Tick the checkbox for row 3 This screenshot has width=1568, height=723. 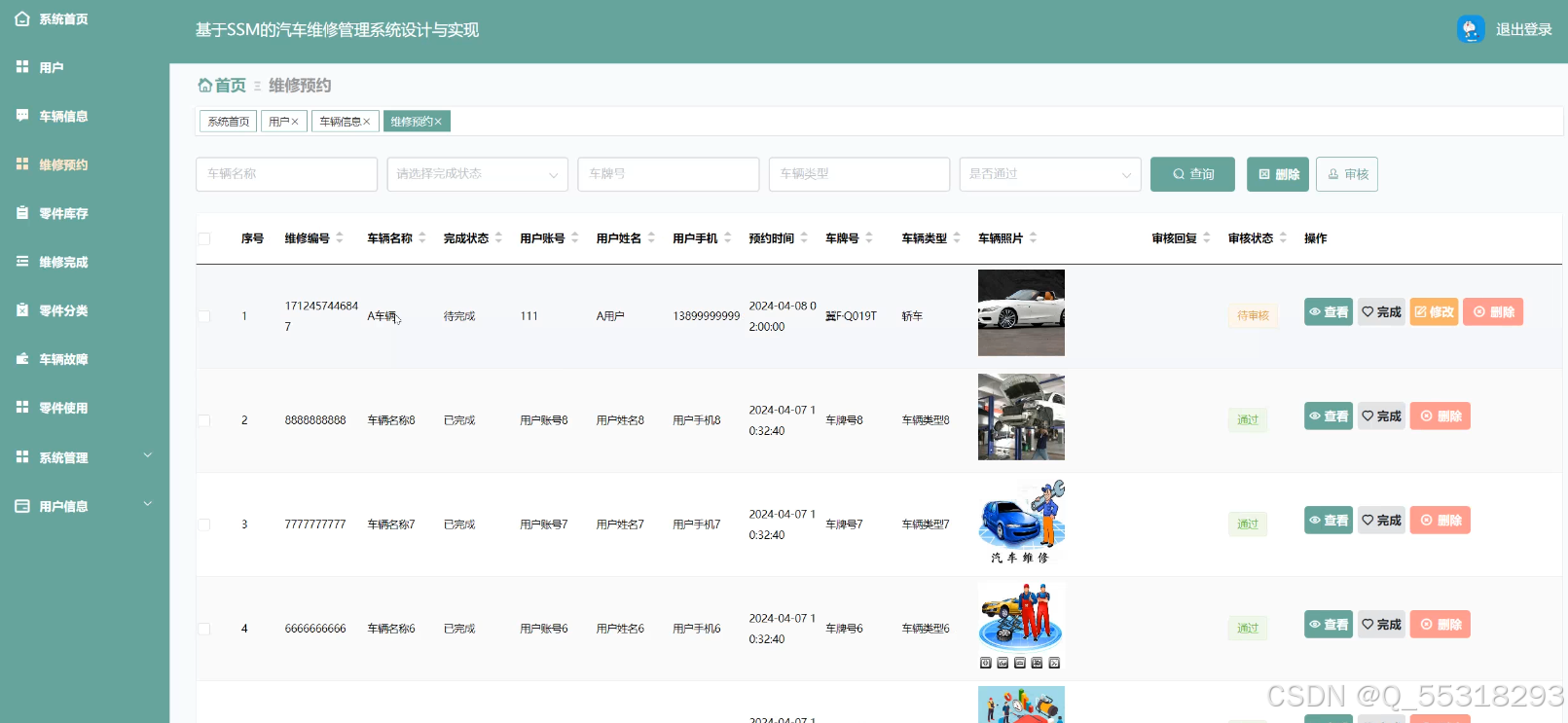[x=204, y=524]
